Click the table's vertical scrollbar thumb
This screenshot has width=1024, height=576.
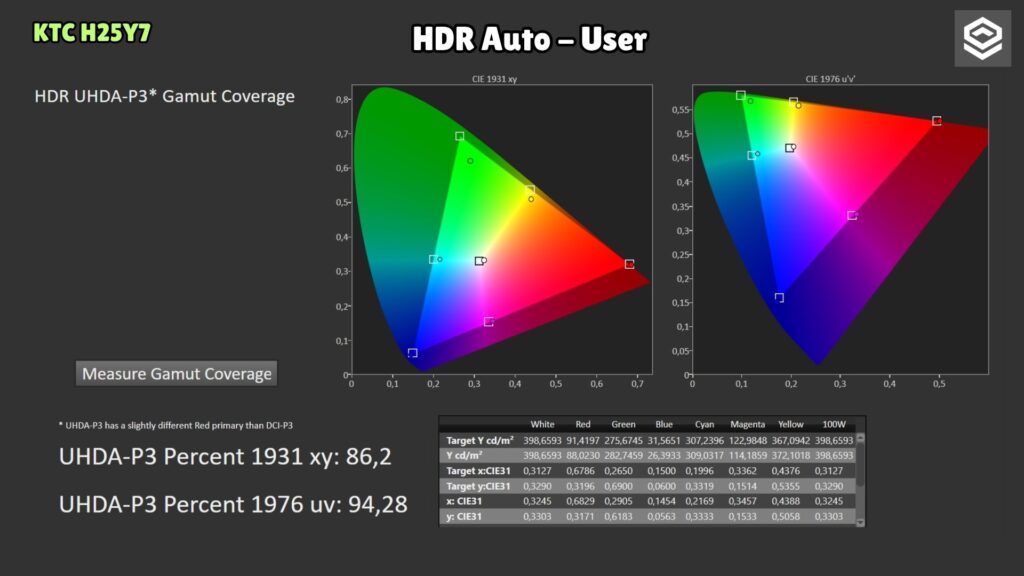(860, 465)
